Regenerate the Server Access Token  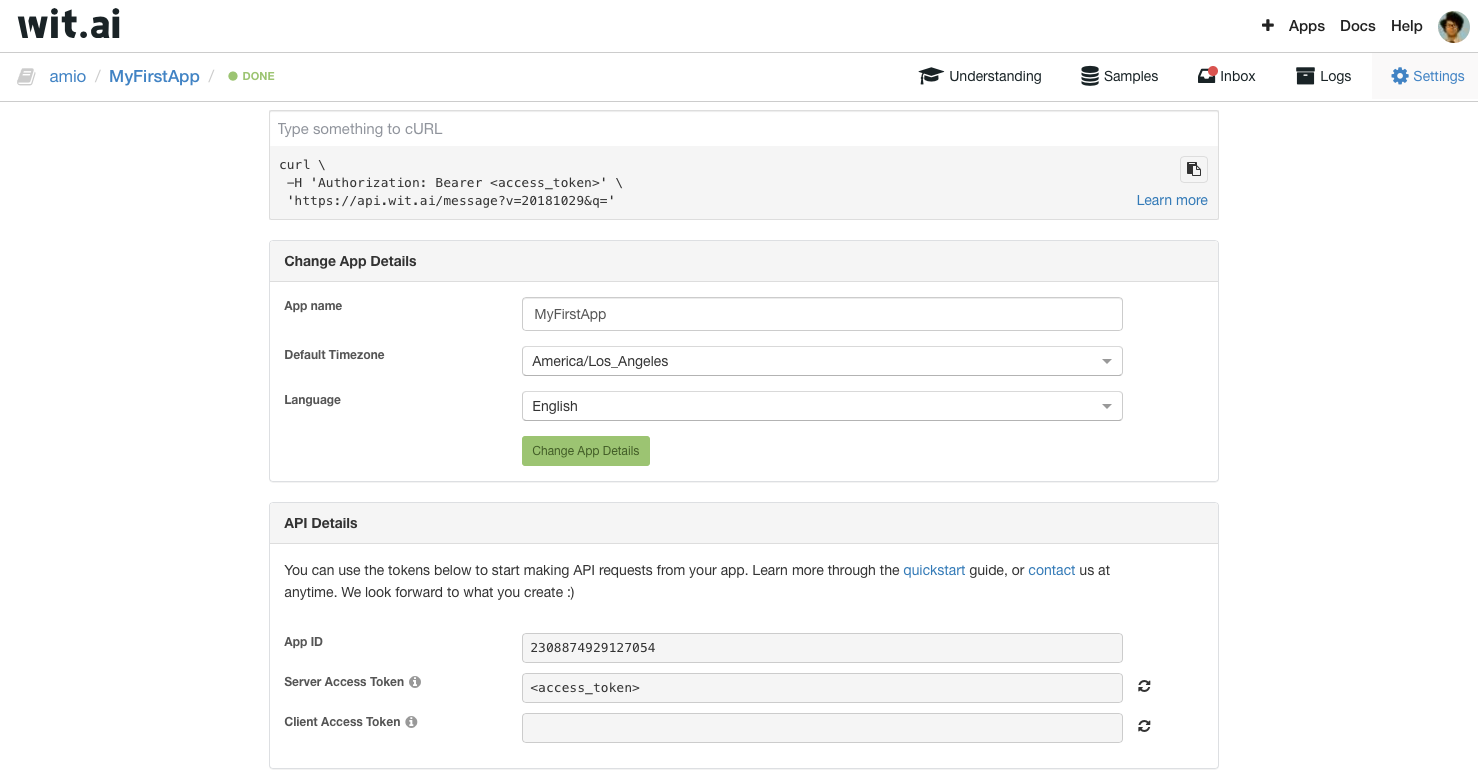click(1144, 686)
